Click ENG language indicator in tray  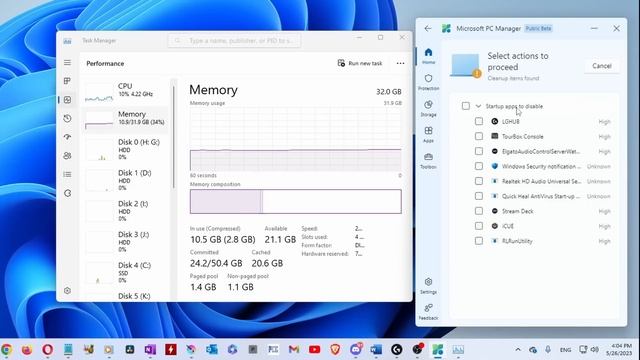point(565,350)
